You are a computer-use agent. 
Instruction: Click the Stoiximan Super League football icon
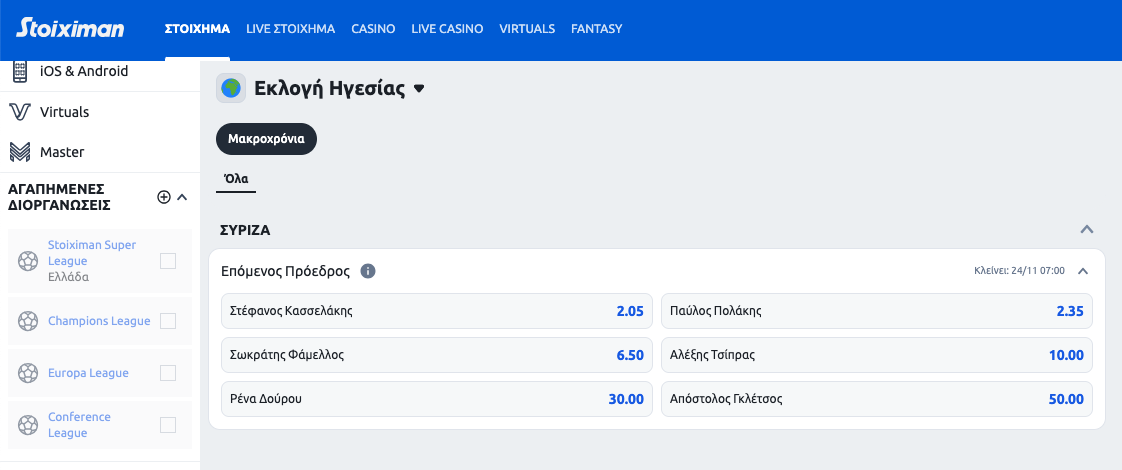tap(28, 261)
